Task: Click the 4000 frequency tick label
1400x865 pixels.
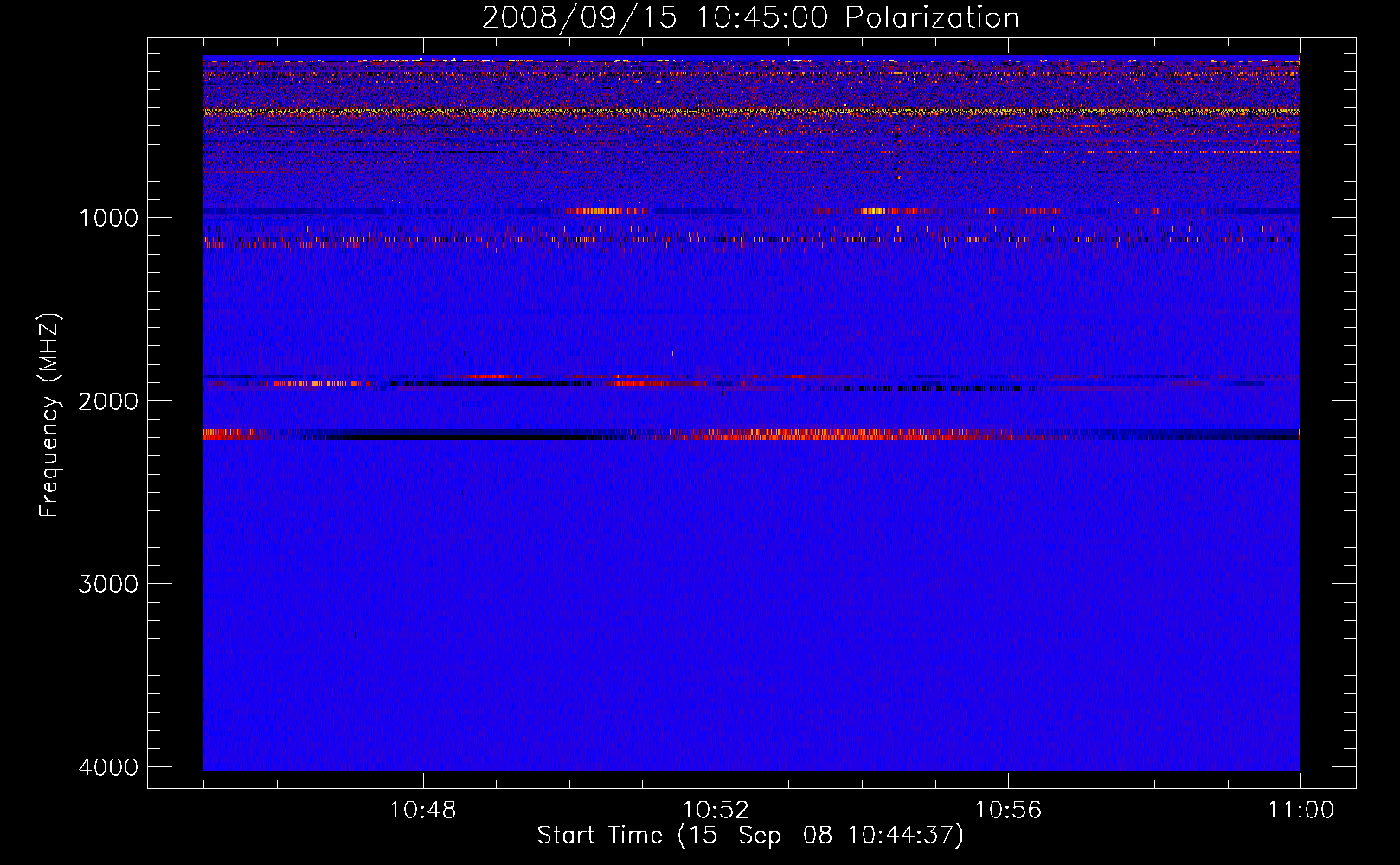Action: 109,767
